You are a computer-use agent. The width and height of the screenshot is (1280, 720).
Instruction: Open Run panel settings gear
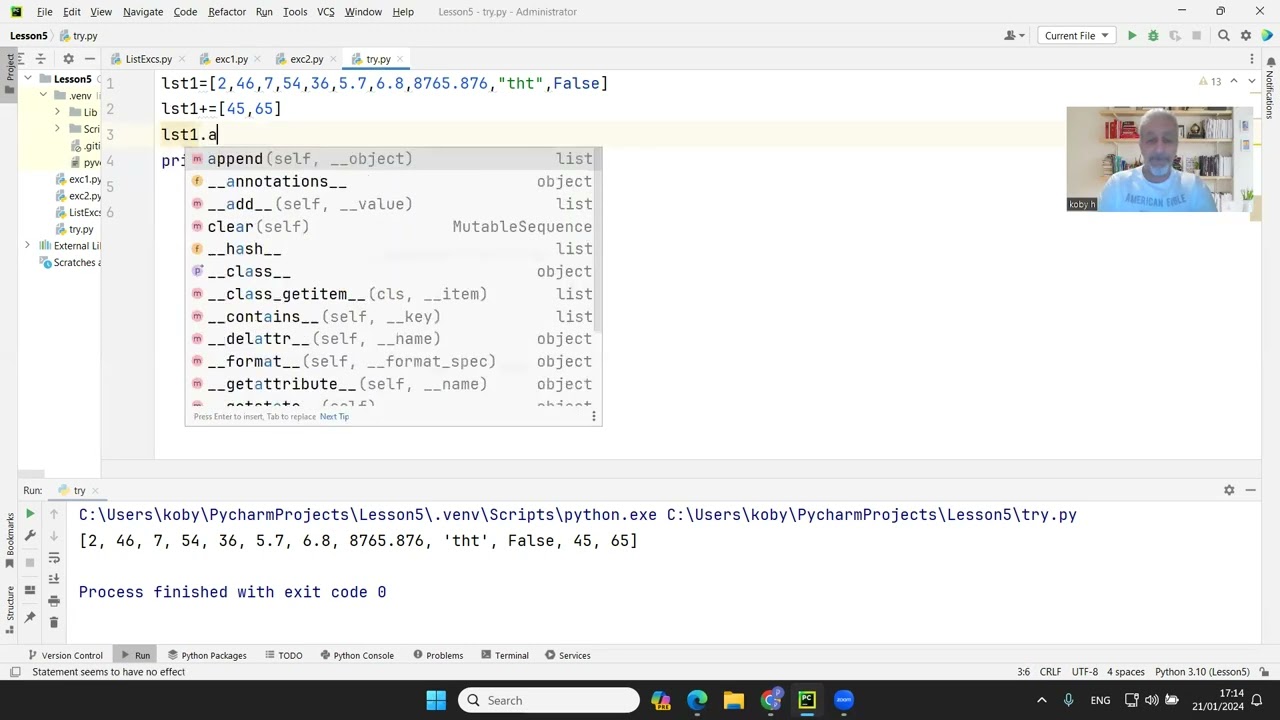pos(1229,490)
